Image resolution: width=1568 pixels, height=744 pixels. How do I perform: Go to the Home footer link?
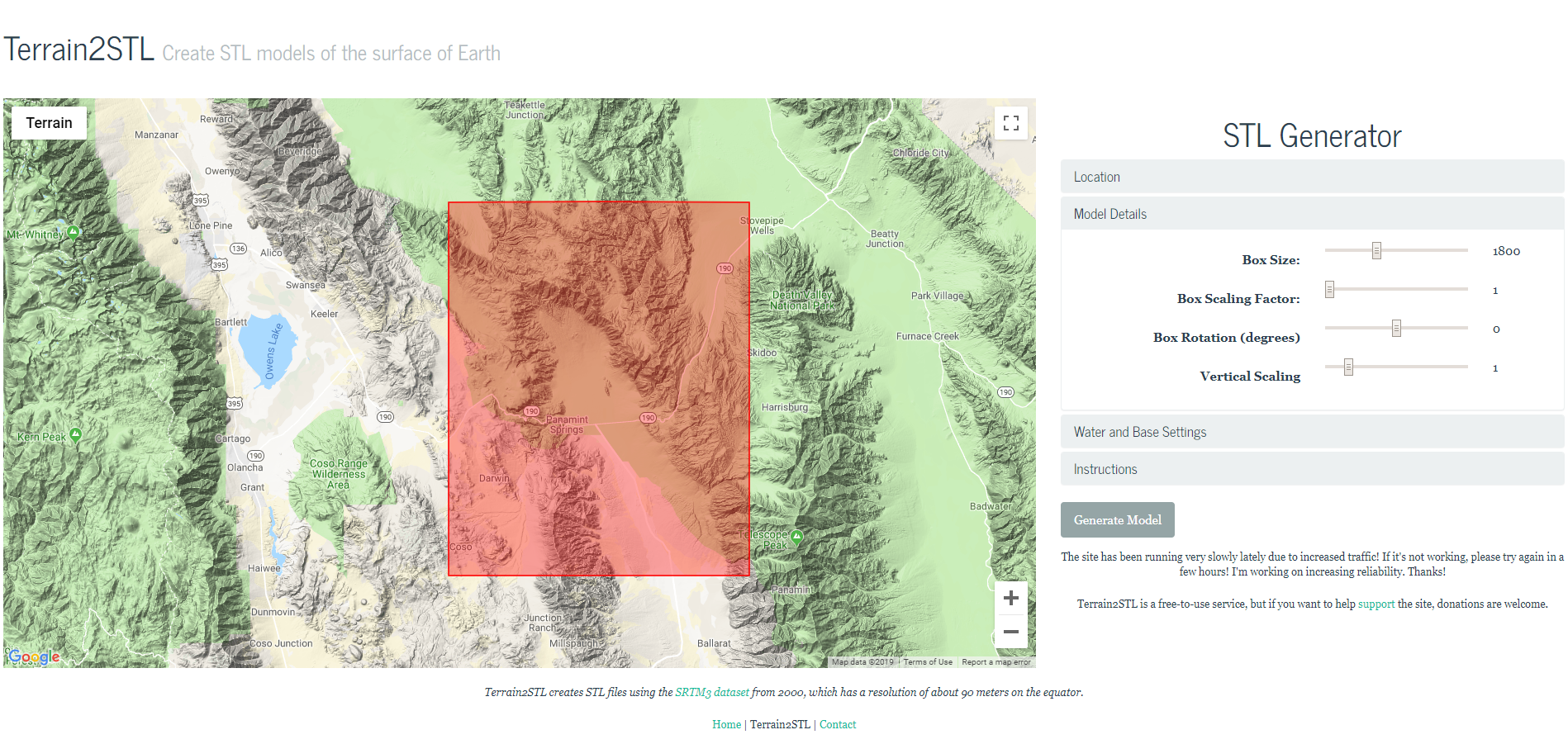click(x=726, y=725)
